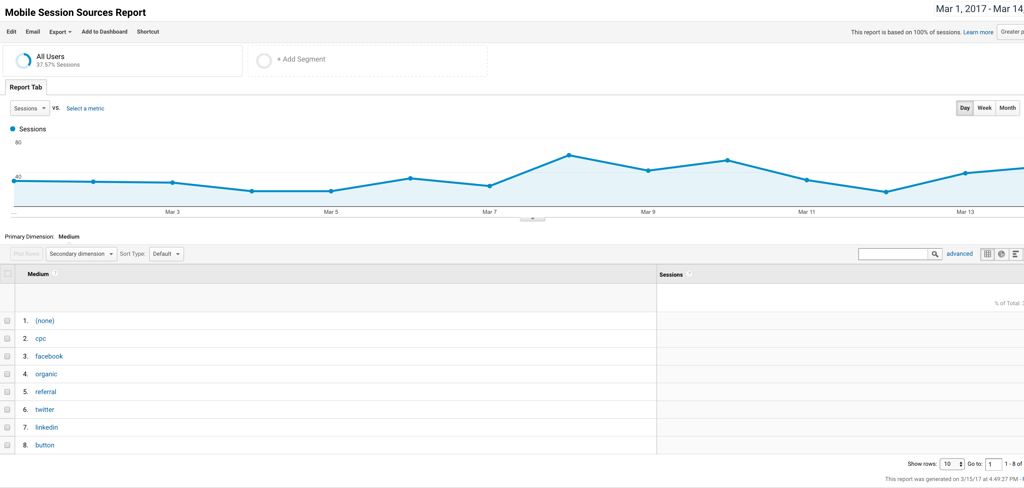Viewport: 1024px width, 488px height.
Task: Click the All Users segment card
Action: tap(122, 61)
